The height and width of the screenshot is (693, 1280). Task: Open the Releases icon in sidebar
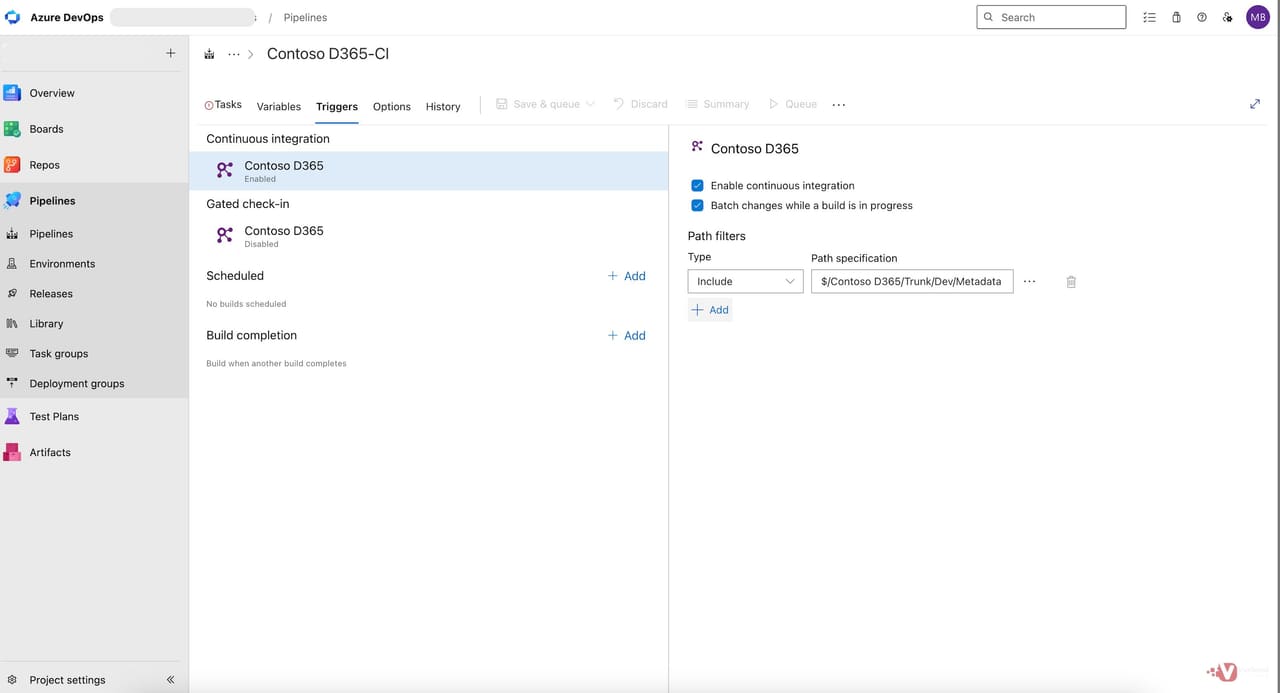tap(12, 294)
